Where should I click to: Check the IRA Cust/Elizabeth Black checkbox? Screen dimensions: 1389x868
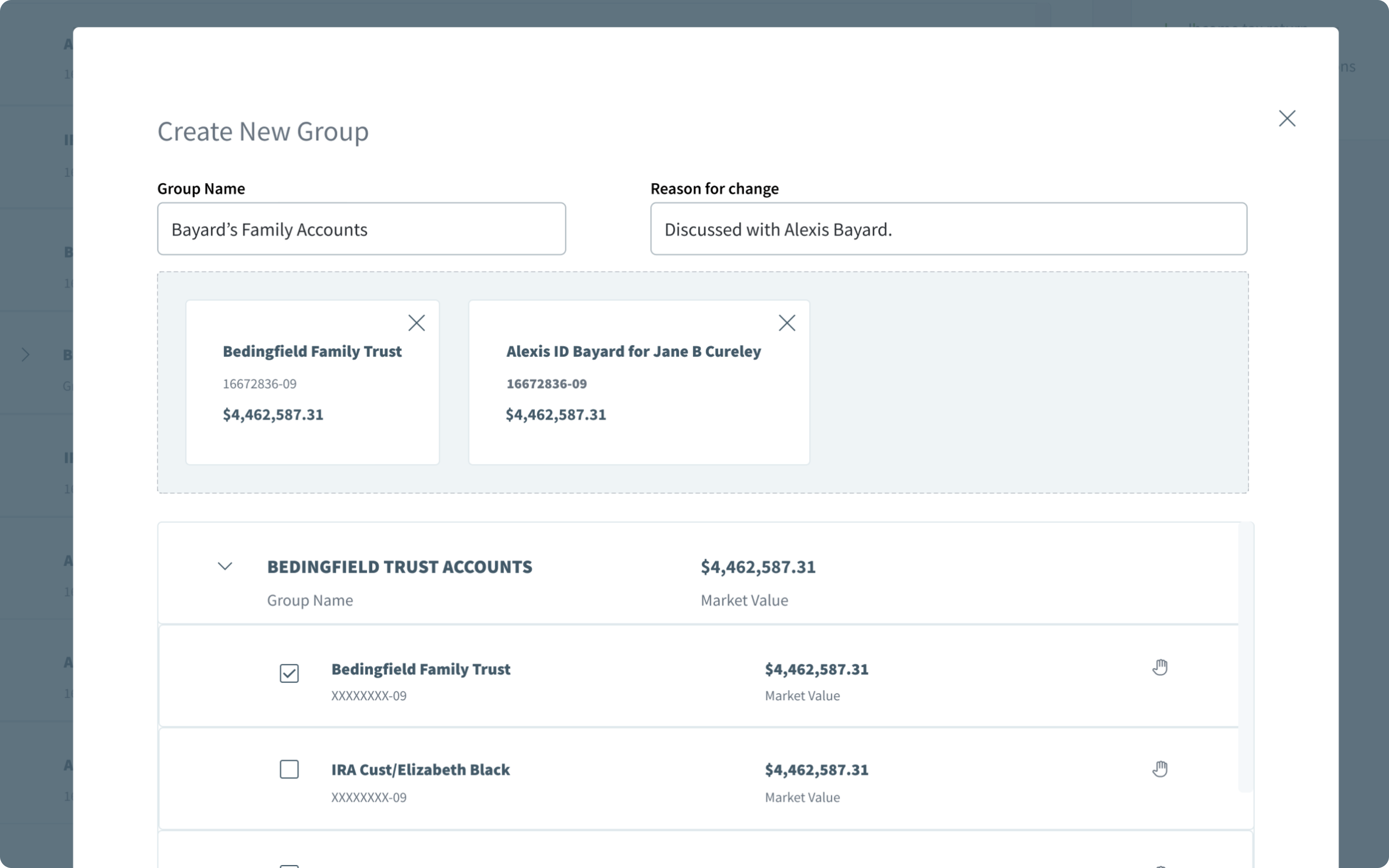pos(289,769)
